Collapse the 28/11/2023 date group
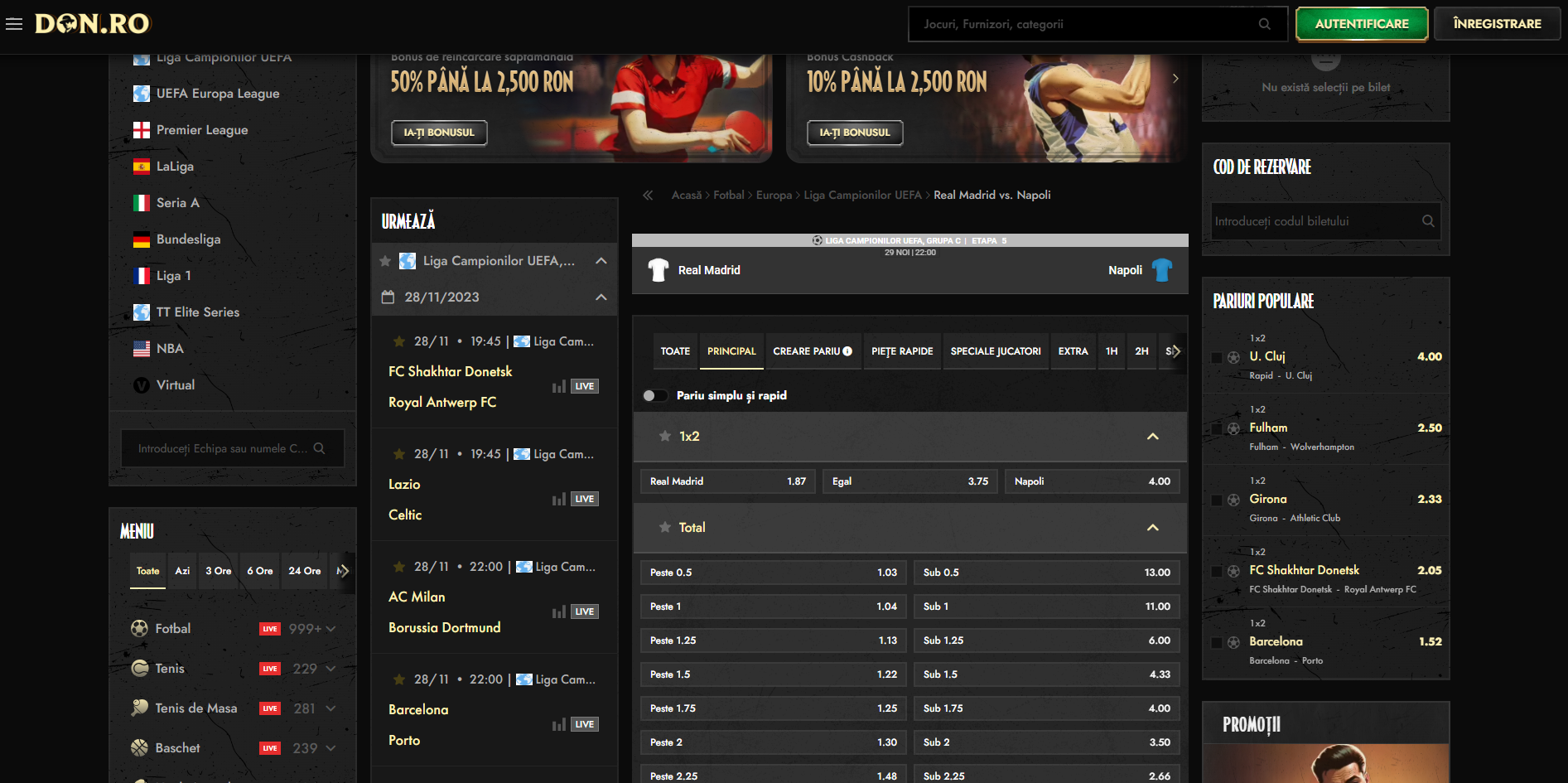 pos(601,297)
